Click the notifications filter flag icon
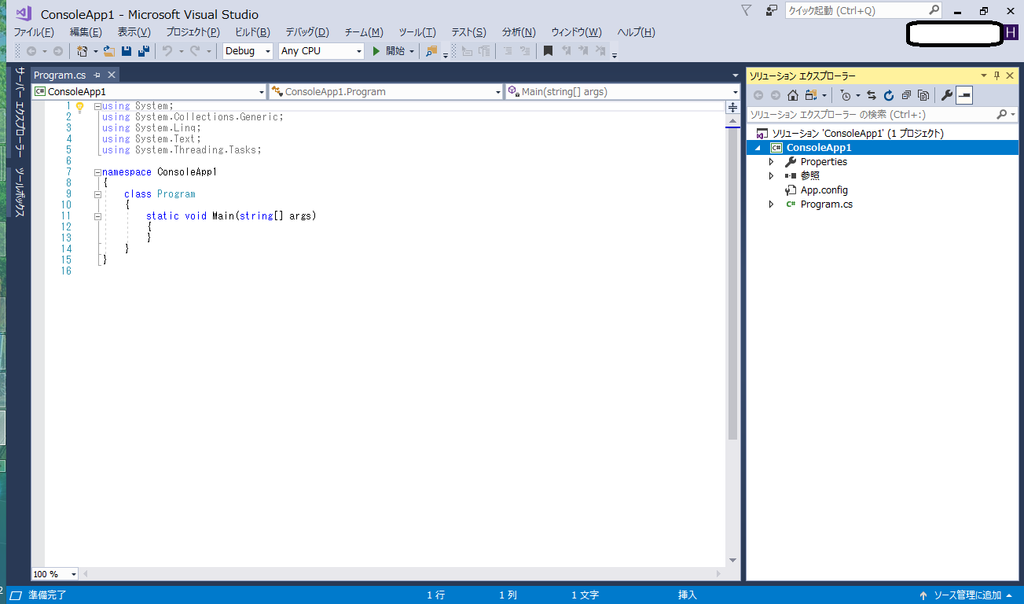 [746, 10]
